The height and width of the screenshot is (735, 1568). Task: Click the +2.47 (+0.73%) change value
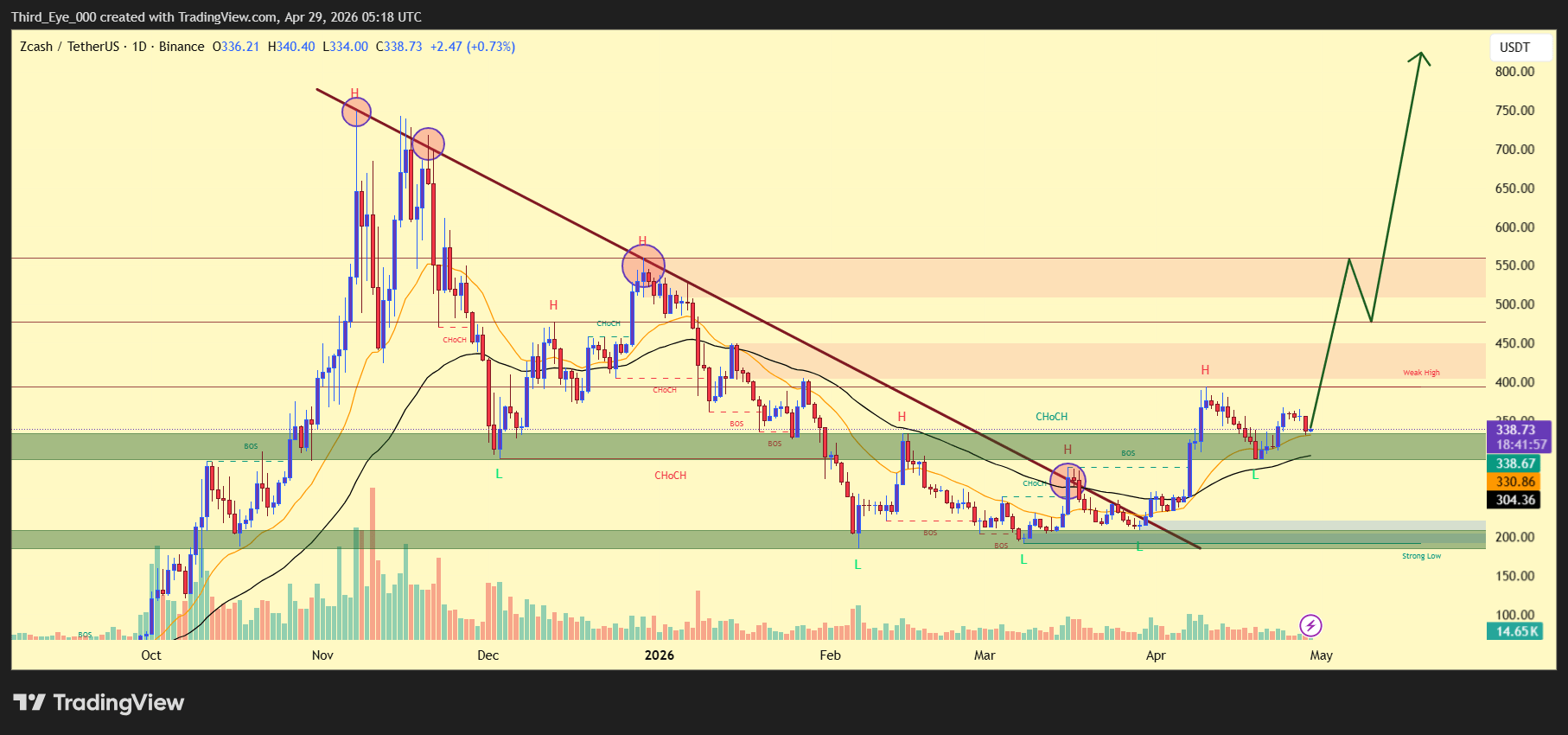473,47
